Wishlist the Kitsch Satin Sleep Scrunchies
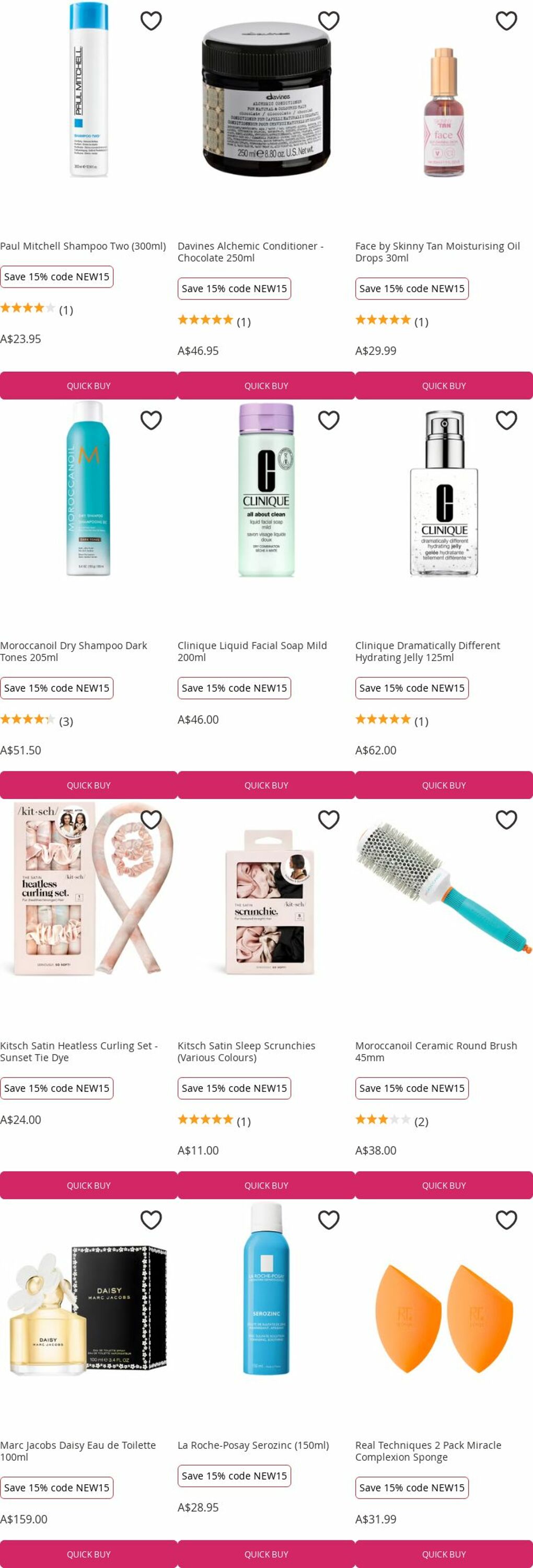This screenshot has height=1568, width=533. (x=329, y=820)
